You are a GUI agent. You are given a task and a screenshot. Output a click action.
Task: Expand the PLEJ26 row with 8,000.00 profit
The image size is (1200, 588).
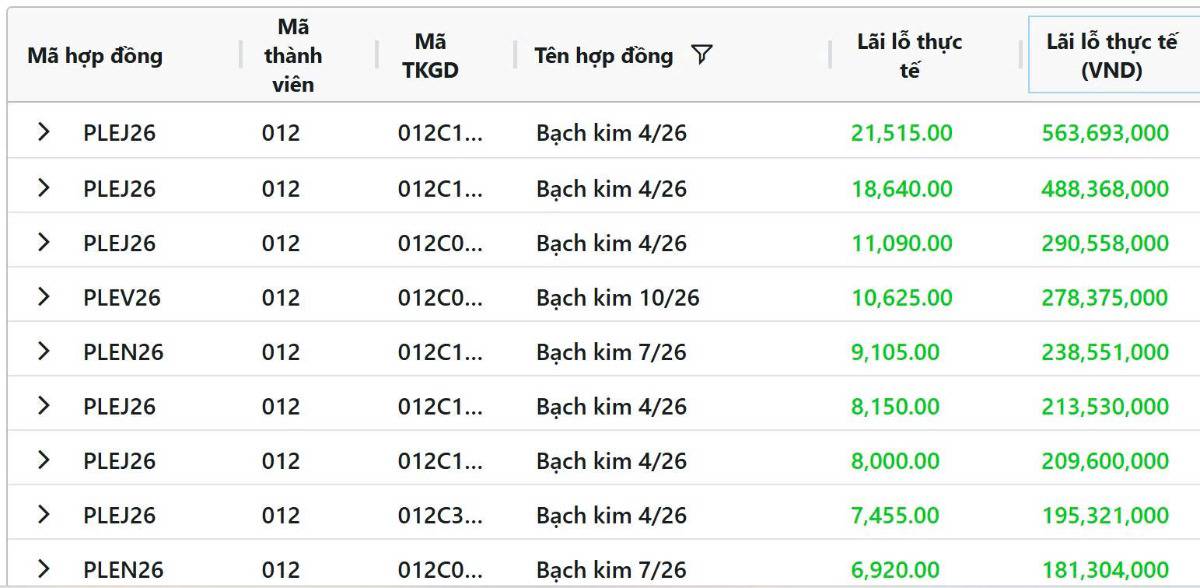43,460
